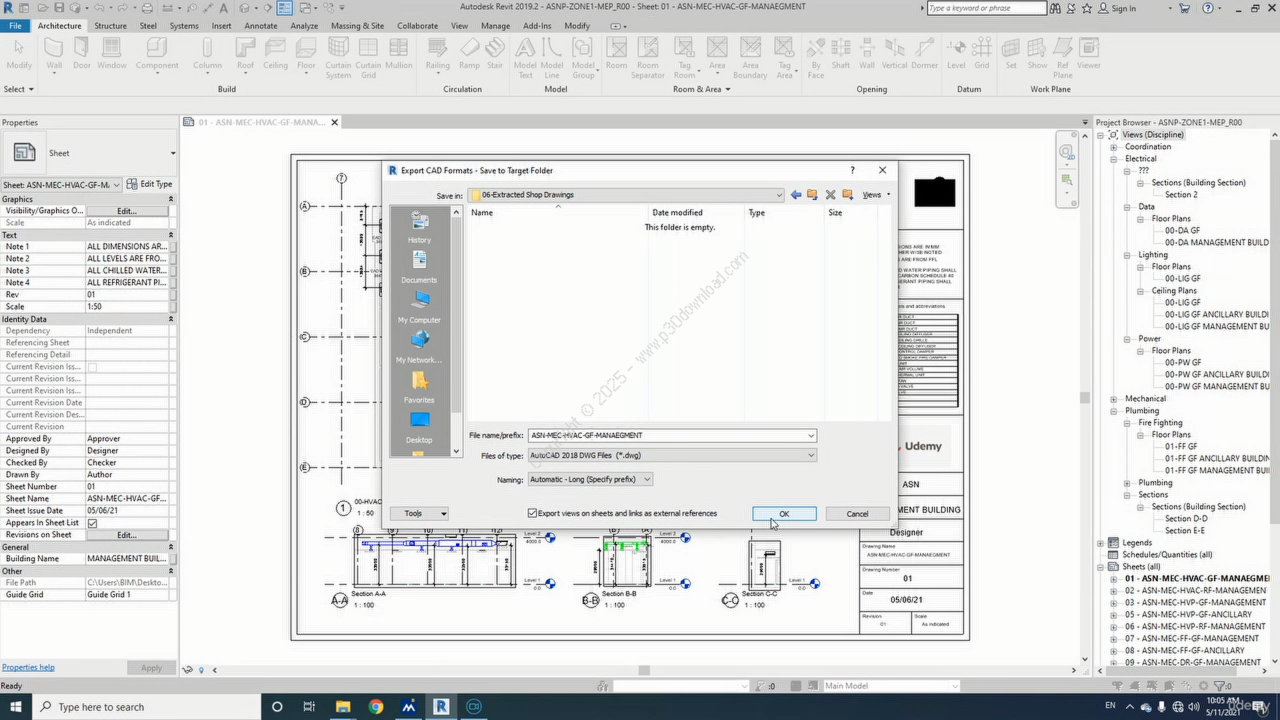Select the Curtain System tool

click(338, 58)
